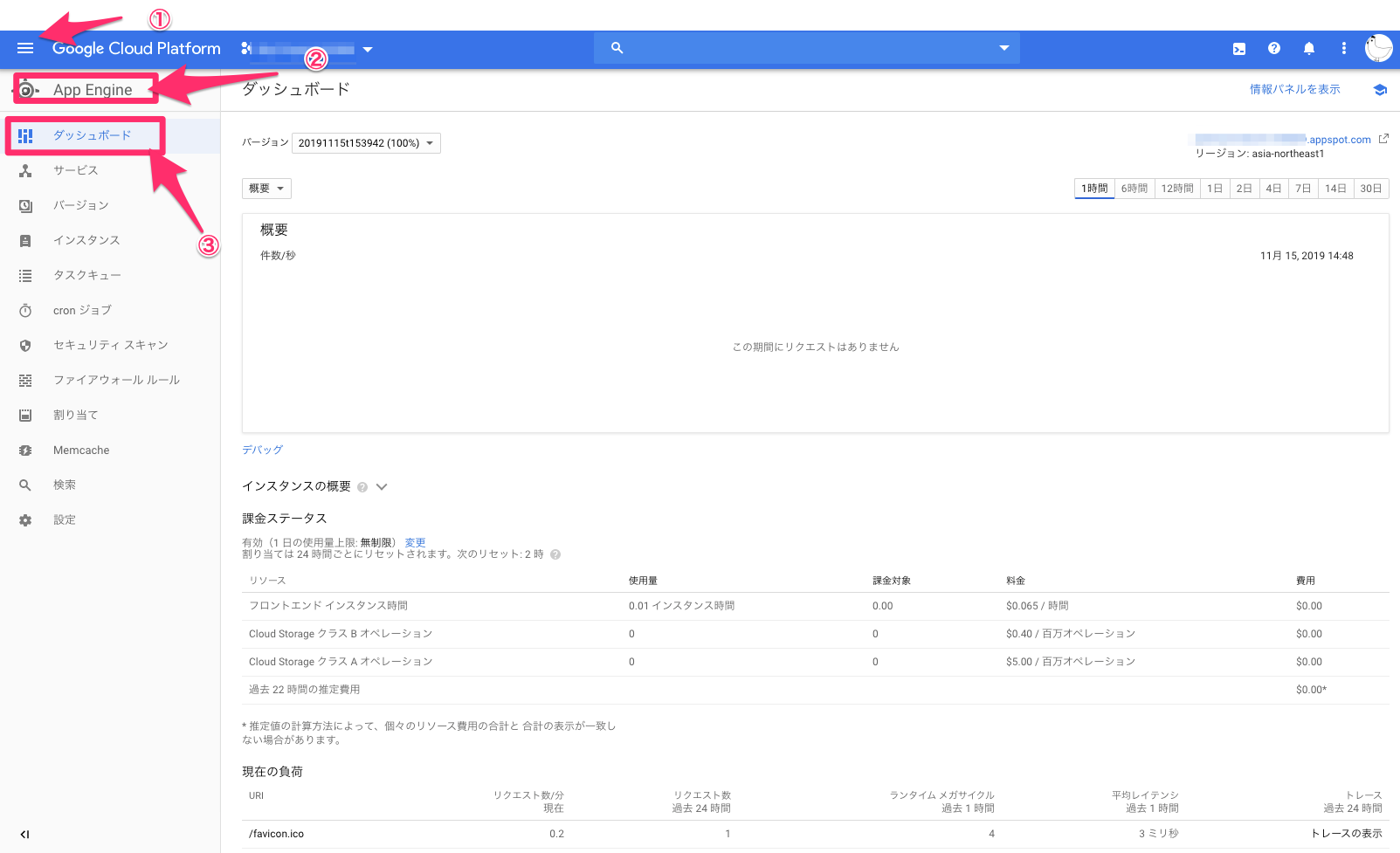Open Memcache from the sidebar
Image resolution: width=1400 pixels, height=853 pixels.
point(80,450)
